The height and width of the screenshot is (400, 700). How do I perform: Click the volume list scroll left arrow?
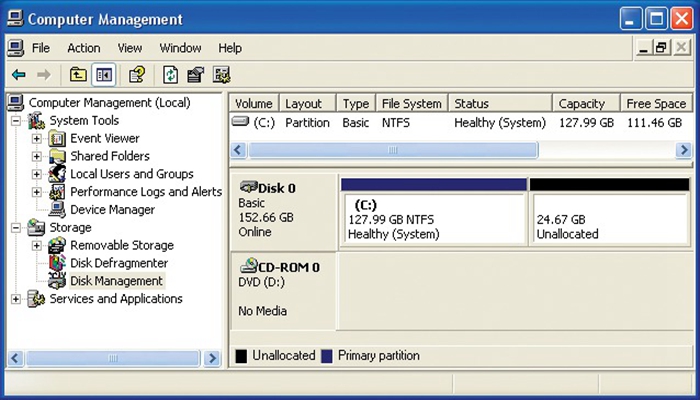click(238, 150)
